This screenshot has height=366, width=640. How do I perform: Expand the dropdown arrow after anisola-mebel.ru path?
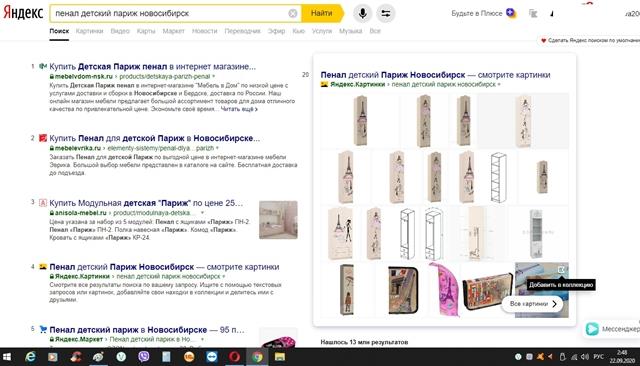[202, 213]
